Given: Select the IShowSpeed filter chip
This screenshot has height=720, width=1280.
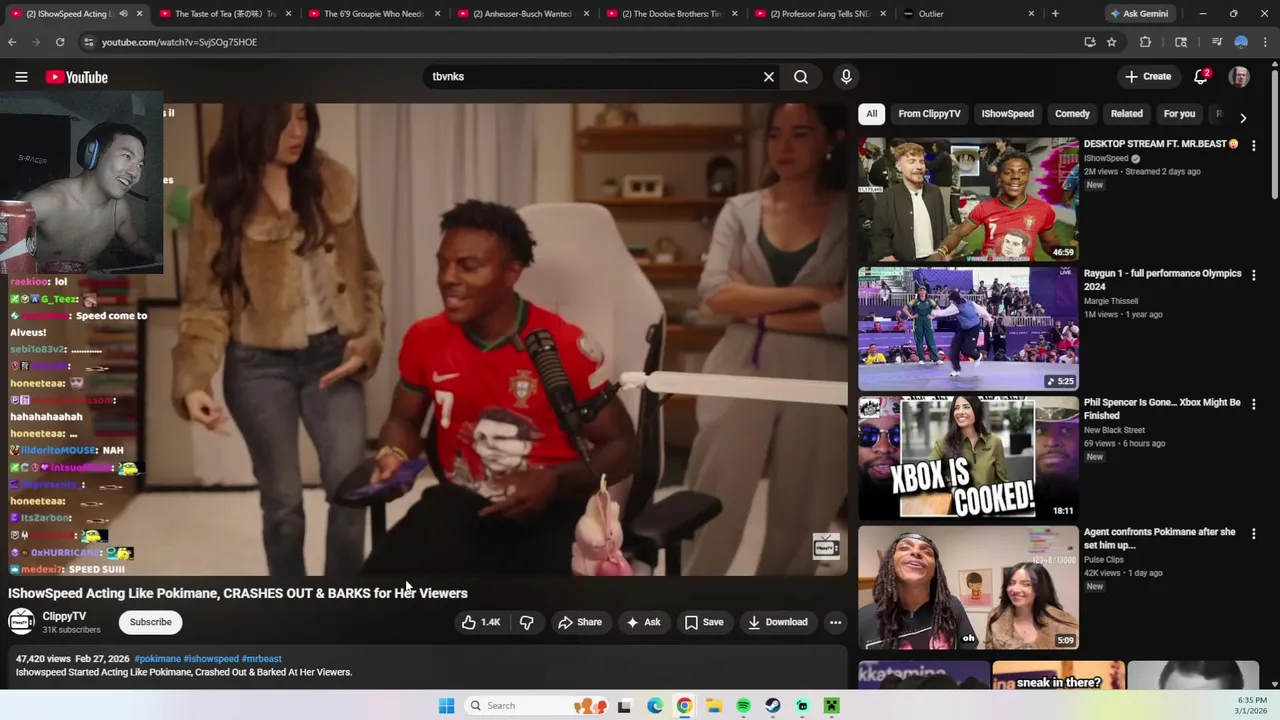Looking at the screenshot, I should (x=1007, y=114).
